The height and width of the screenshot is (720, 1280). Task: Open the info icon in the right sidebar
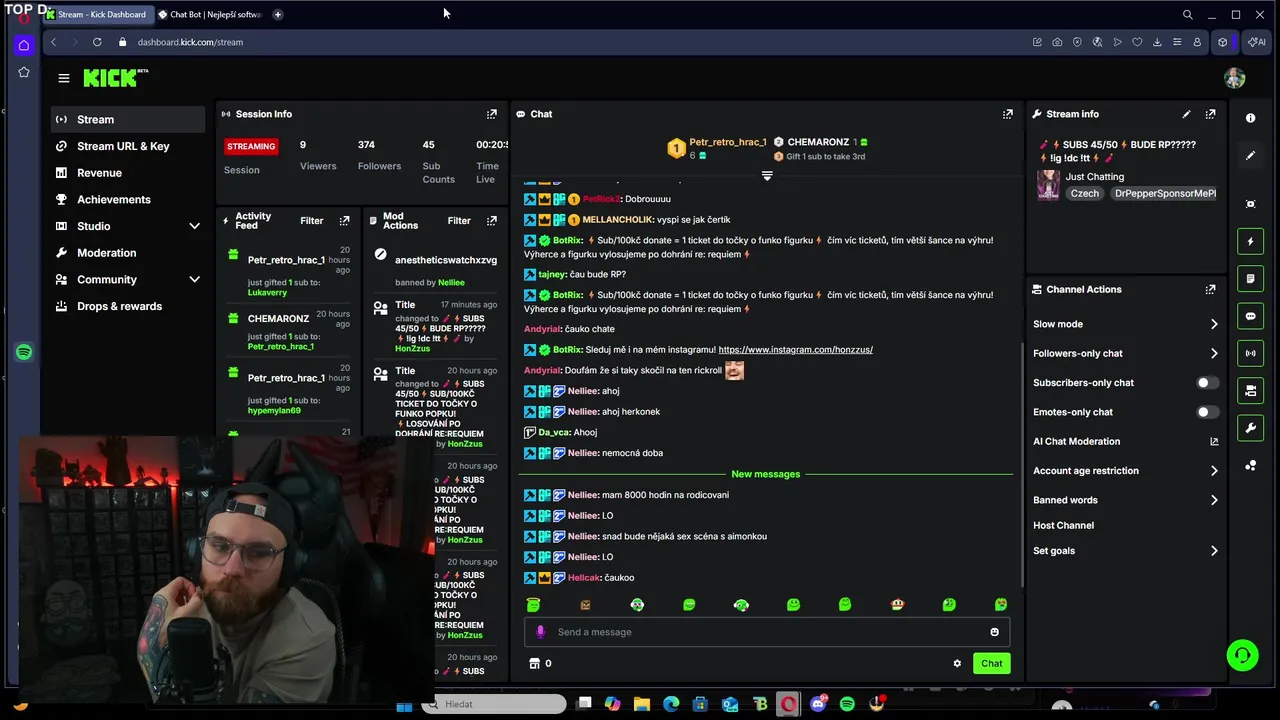click(1250, 118)
